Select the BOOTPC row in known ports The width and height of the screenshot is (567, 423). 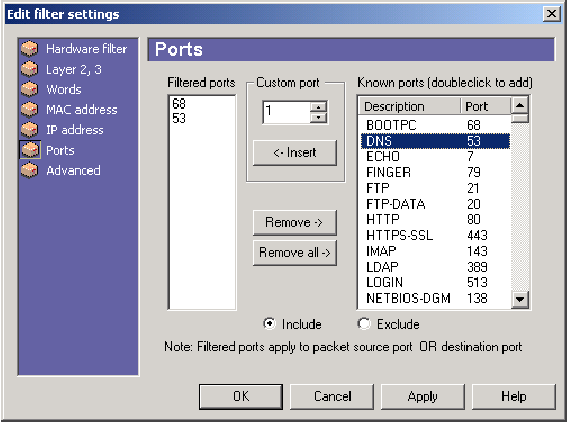pos(435,125)
